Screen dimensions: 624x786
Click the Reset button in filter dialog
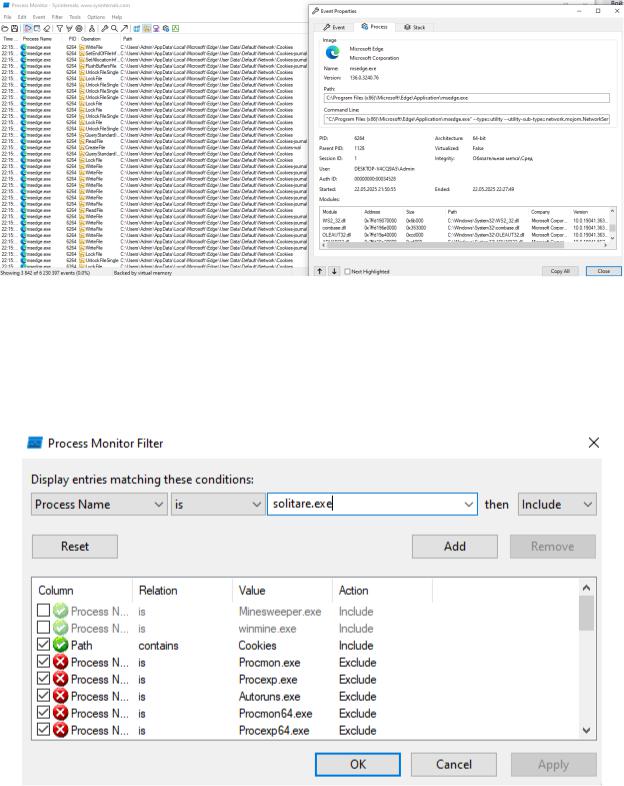pyautogui.click(x=75, y=546)
